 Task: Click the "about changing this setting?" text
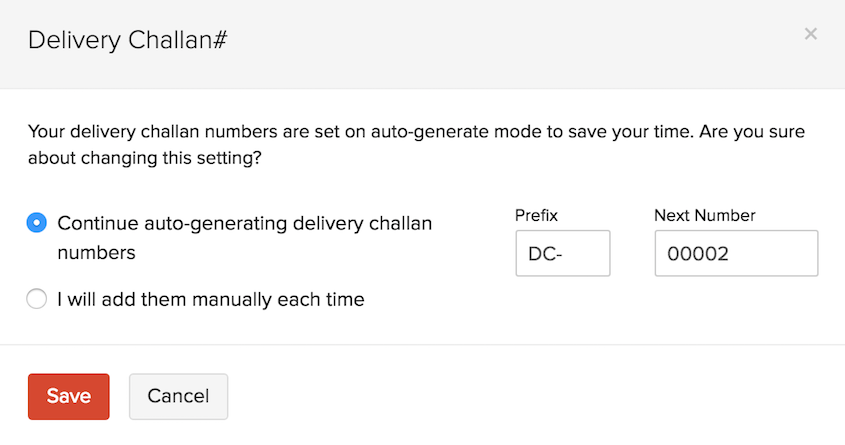tap(144, 158)
